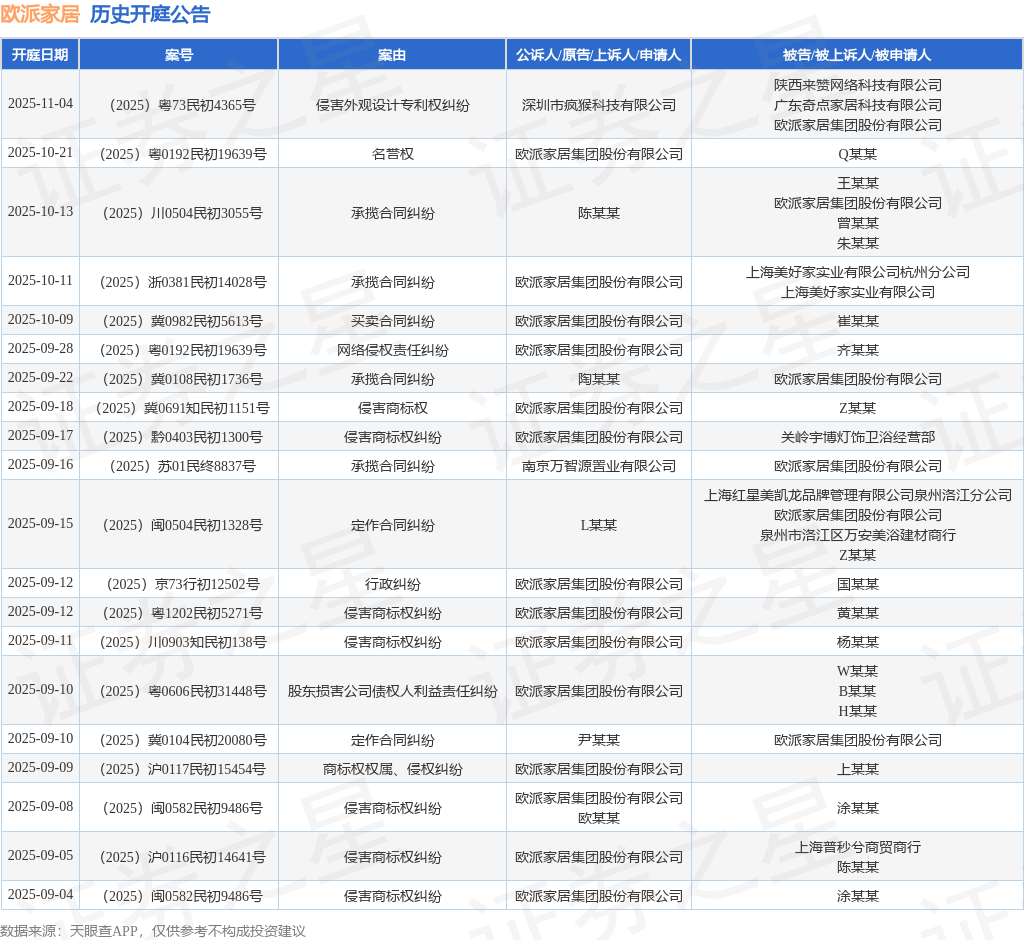This screenshot has height=940, width=1024.
Task: Select case number 粤0606民初31448号
Action: click(x=182, y=691)
